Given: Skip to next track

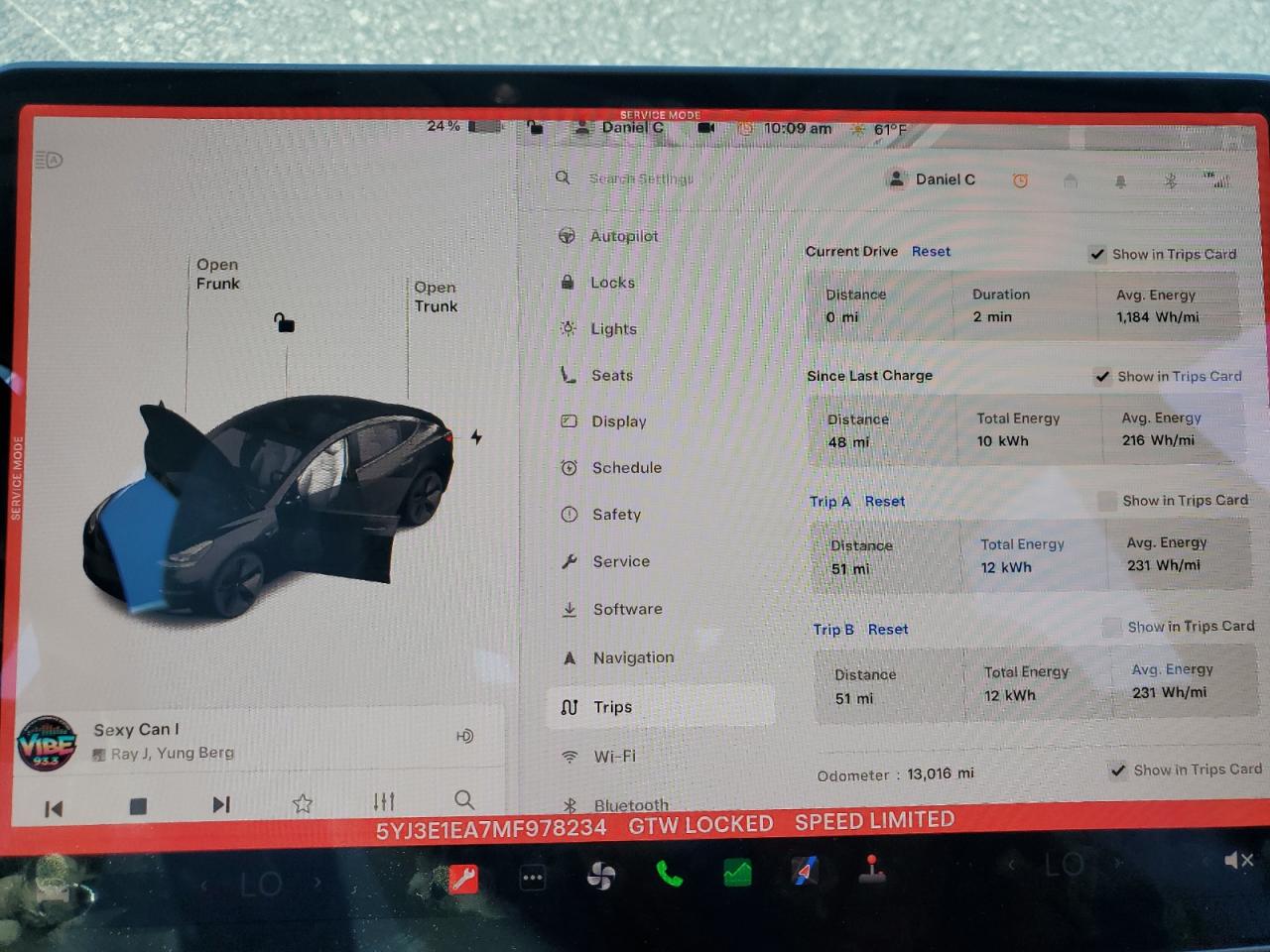Looking at the screenshot, I should click(x=221, y=804).
